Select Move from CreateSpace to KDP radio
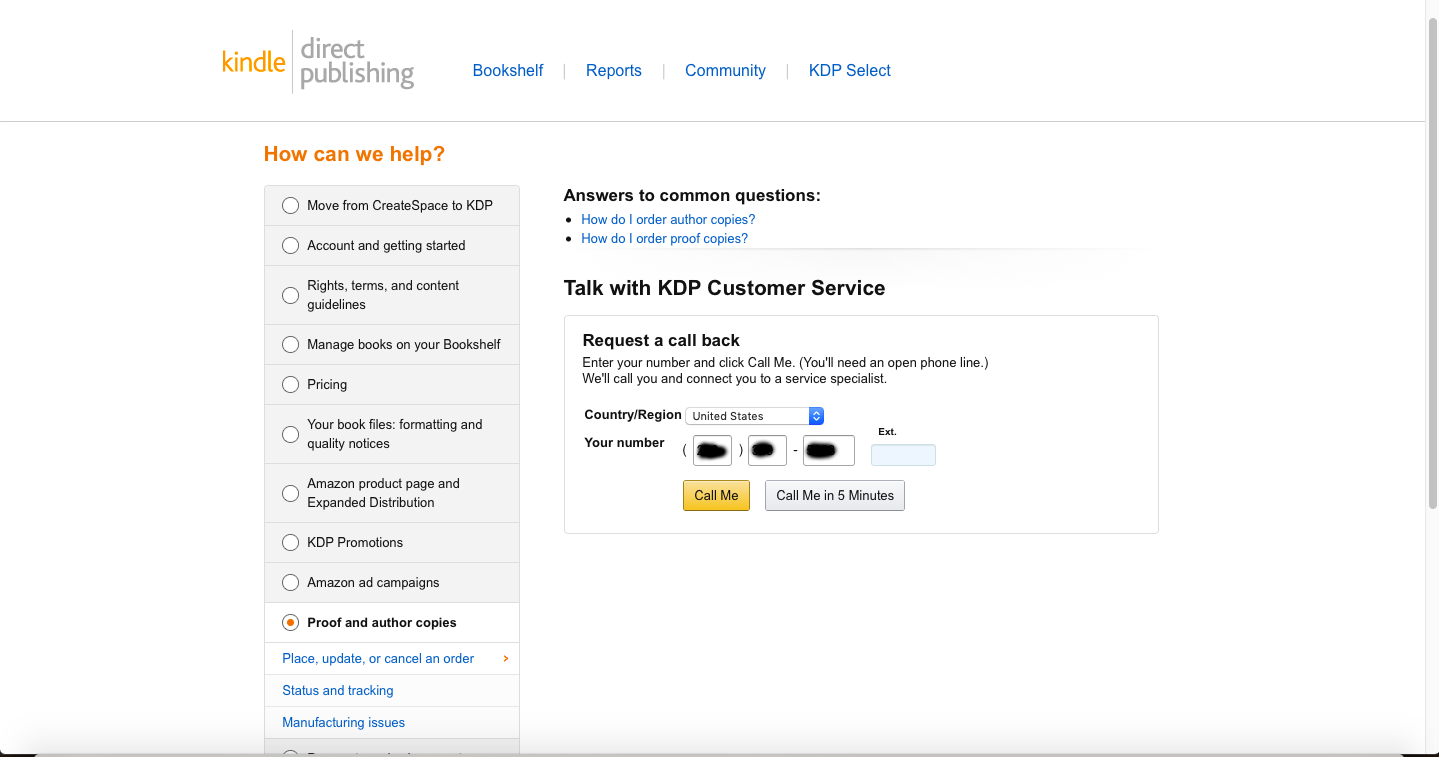The image size is (1439, 757). click(x=291, y=206)
